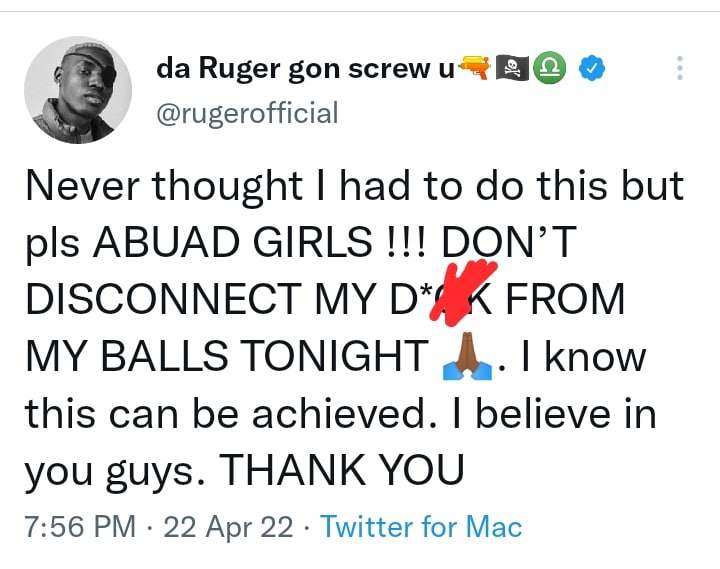
Task: Open the three-dot more options menu
Action: tap(680, 68)
